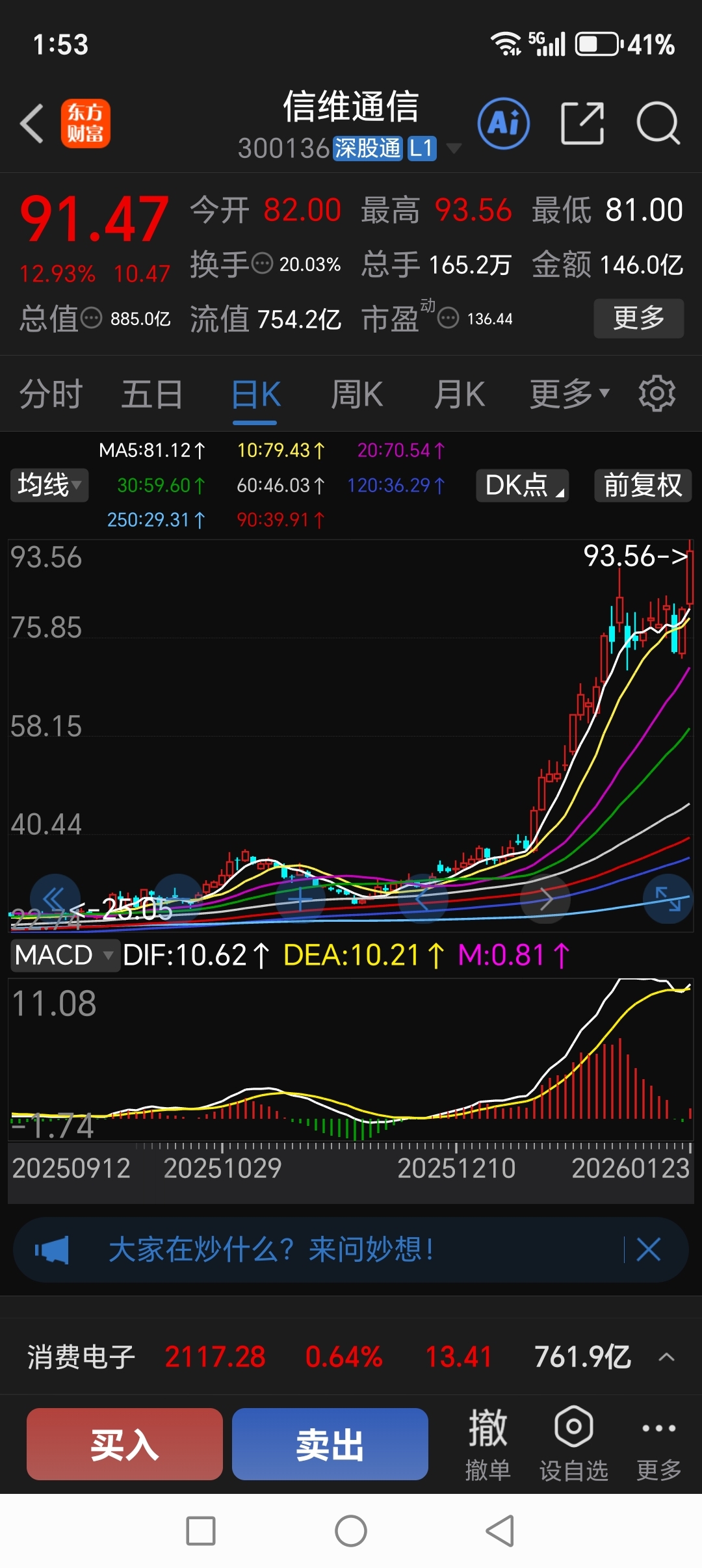The height and width of the screenshot is (1568, 702).
Task: Open the bottom 更多 three-dots menu
Action: click(658, 1444)
